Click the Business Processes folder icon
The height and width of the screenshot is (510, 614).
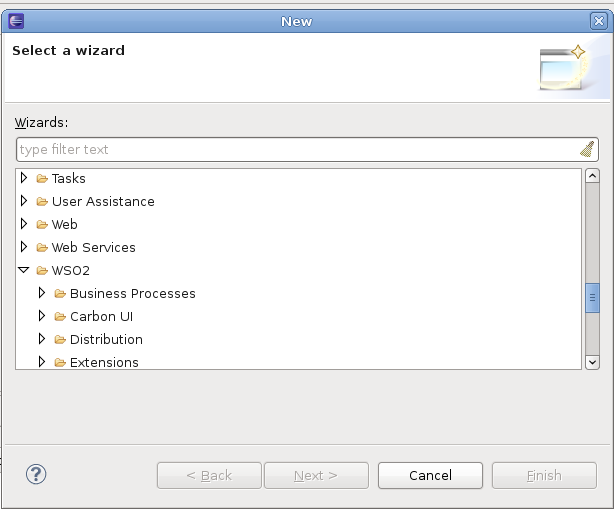(60, 294)
